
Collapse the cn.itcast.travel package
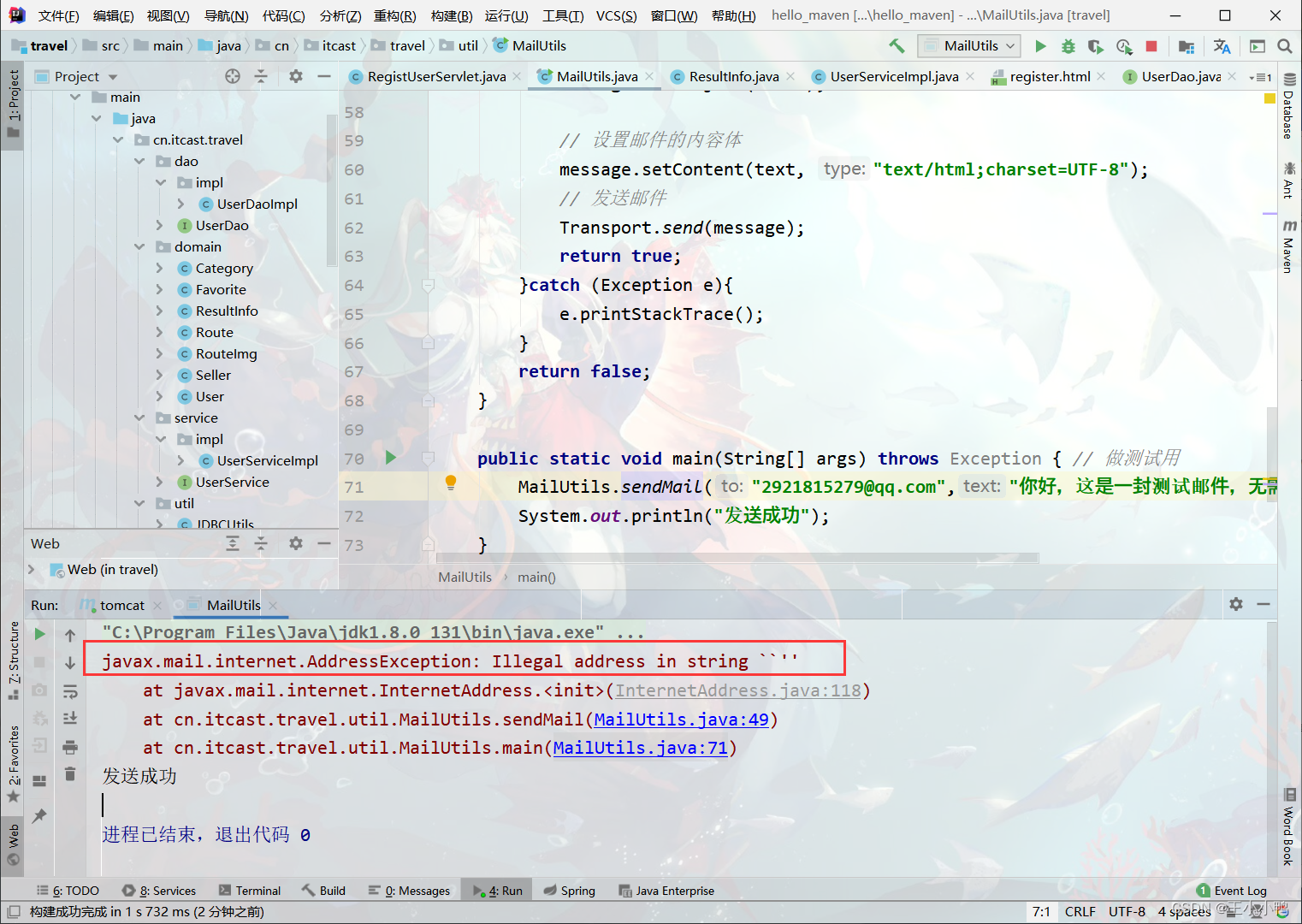[x=118, y=139]
